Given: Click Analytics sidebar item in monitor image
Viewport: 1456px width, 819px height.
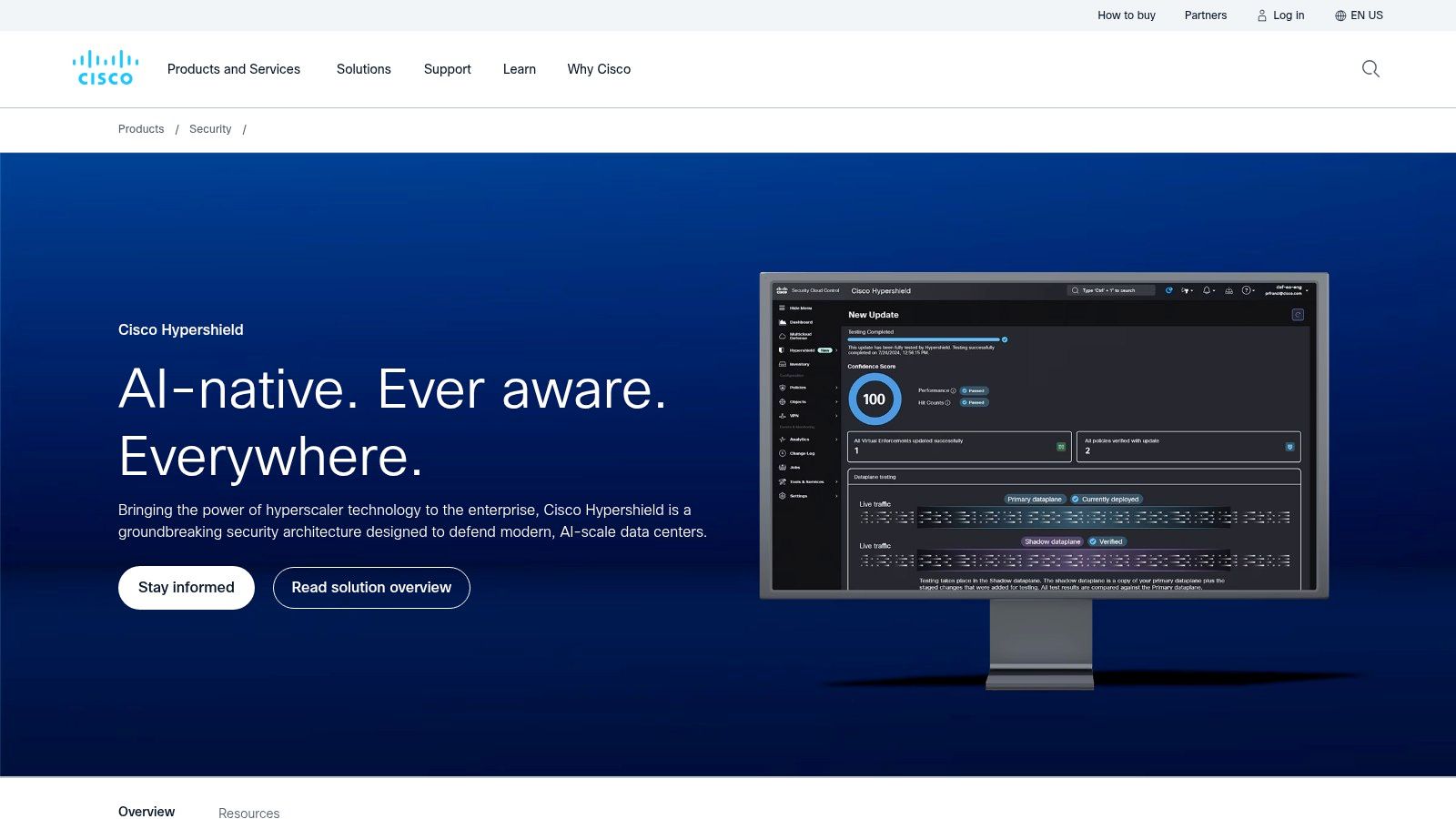Looking at the screenshot, I should coord(807,440).
